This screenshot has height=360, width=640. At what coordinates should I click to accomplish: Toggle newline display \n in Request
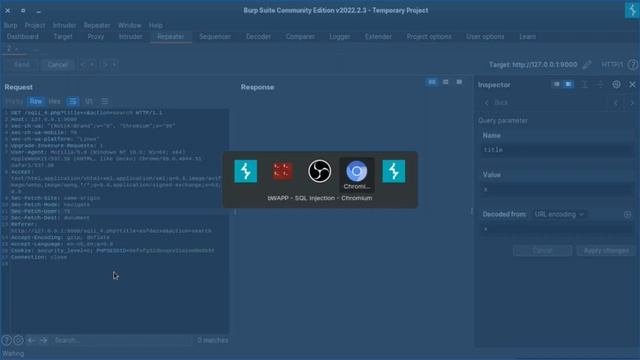pyautogui.click(x=89, y=101)
